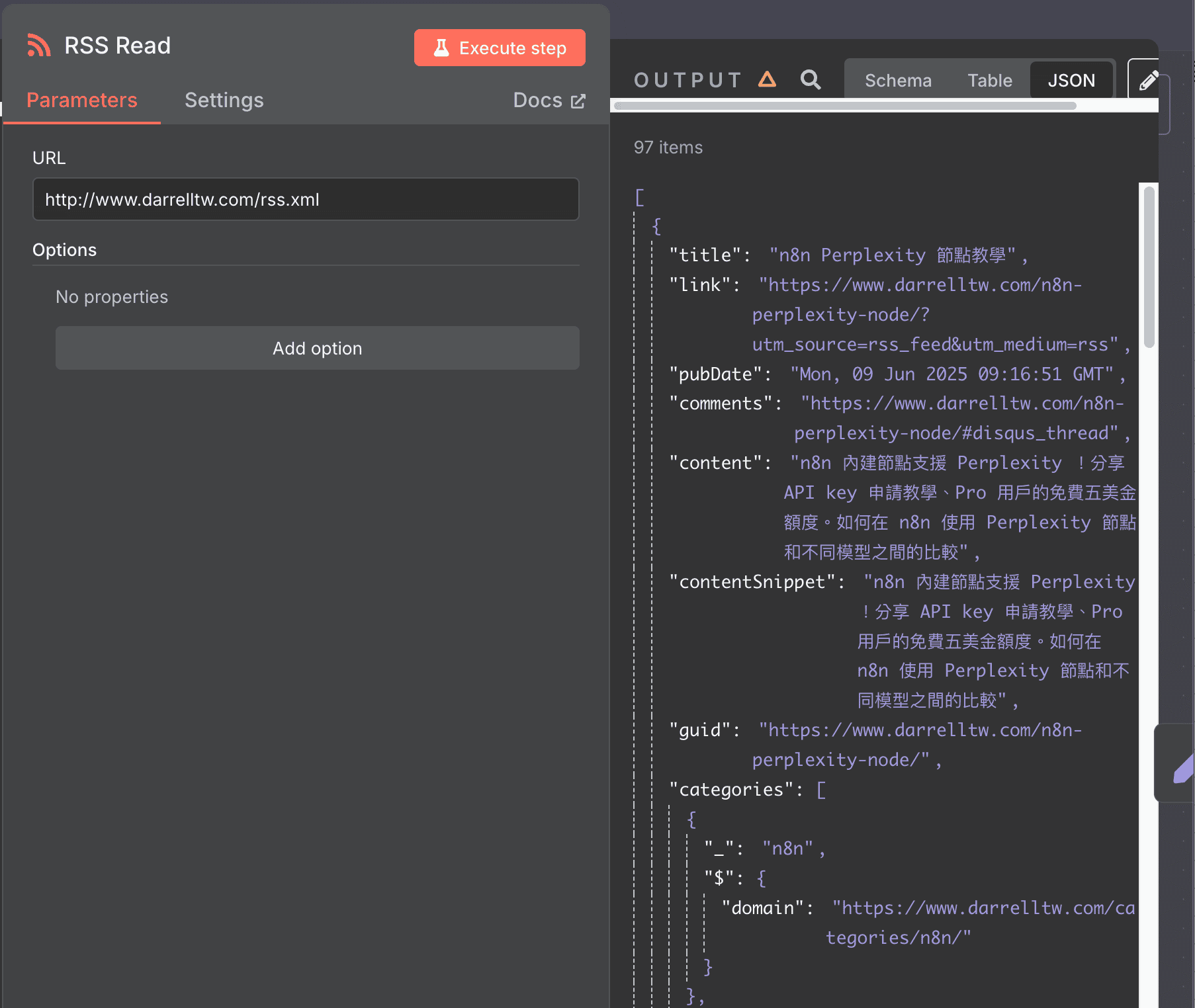Viewport: 1195px width, 1008px height.
Task: Open output search with the magnifier icon
Action: (811, 79)
